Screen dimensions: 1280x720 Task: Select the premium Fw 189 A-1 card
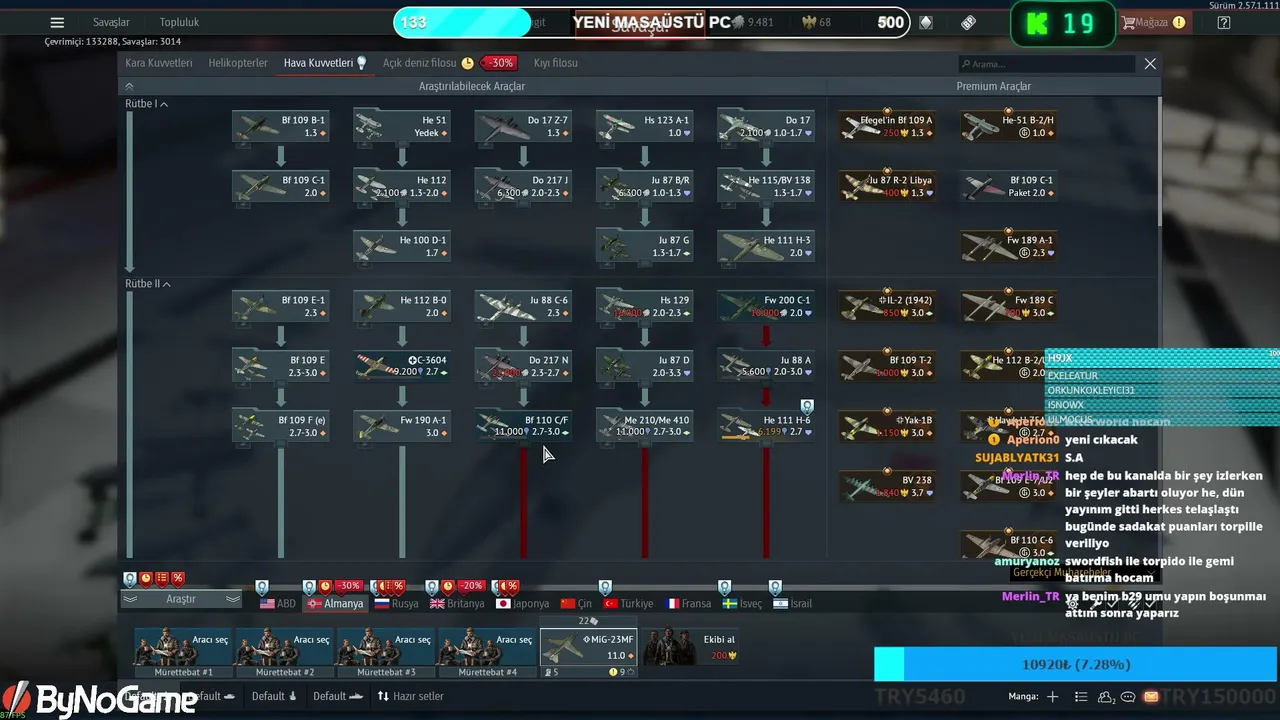coord(1009,247)
